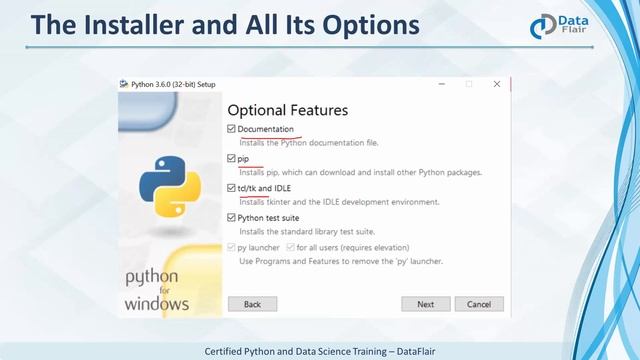Click the 'Optional Features' heading
Screen dimensions: 640x360
pos(288,110)
